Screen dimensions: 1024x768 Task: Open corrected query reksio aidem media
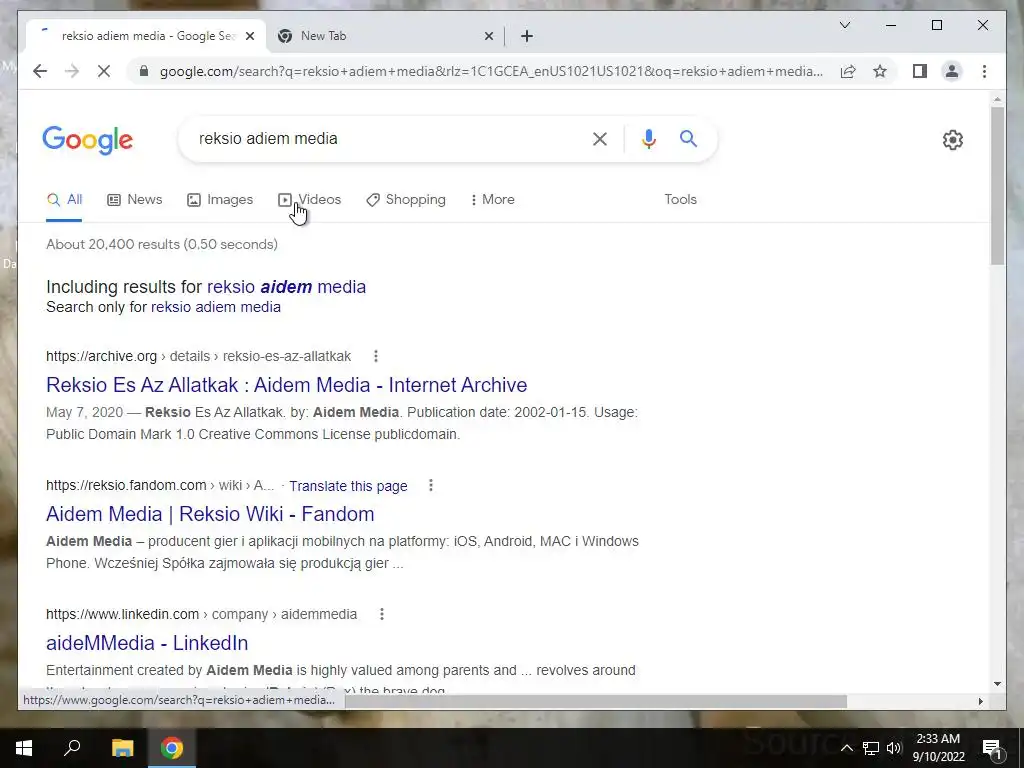pos(286,287)
